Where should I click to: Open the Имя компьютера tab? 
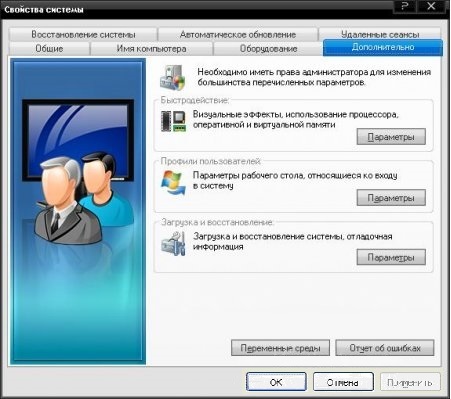[x=151, y=49]
